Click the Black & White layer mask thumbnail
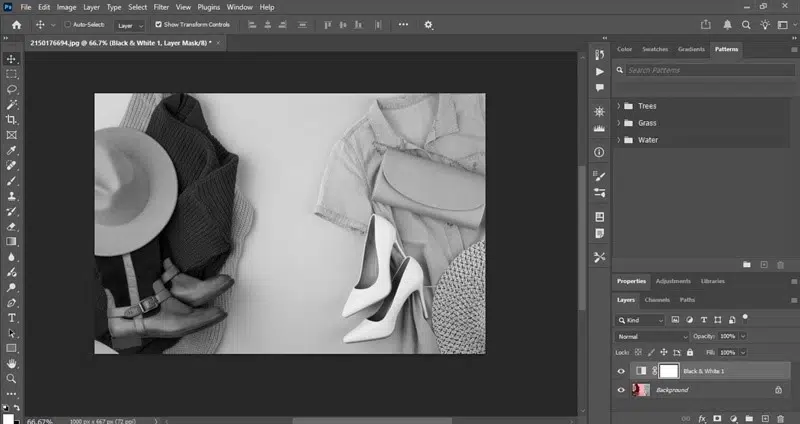 tap(668, 371)
